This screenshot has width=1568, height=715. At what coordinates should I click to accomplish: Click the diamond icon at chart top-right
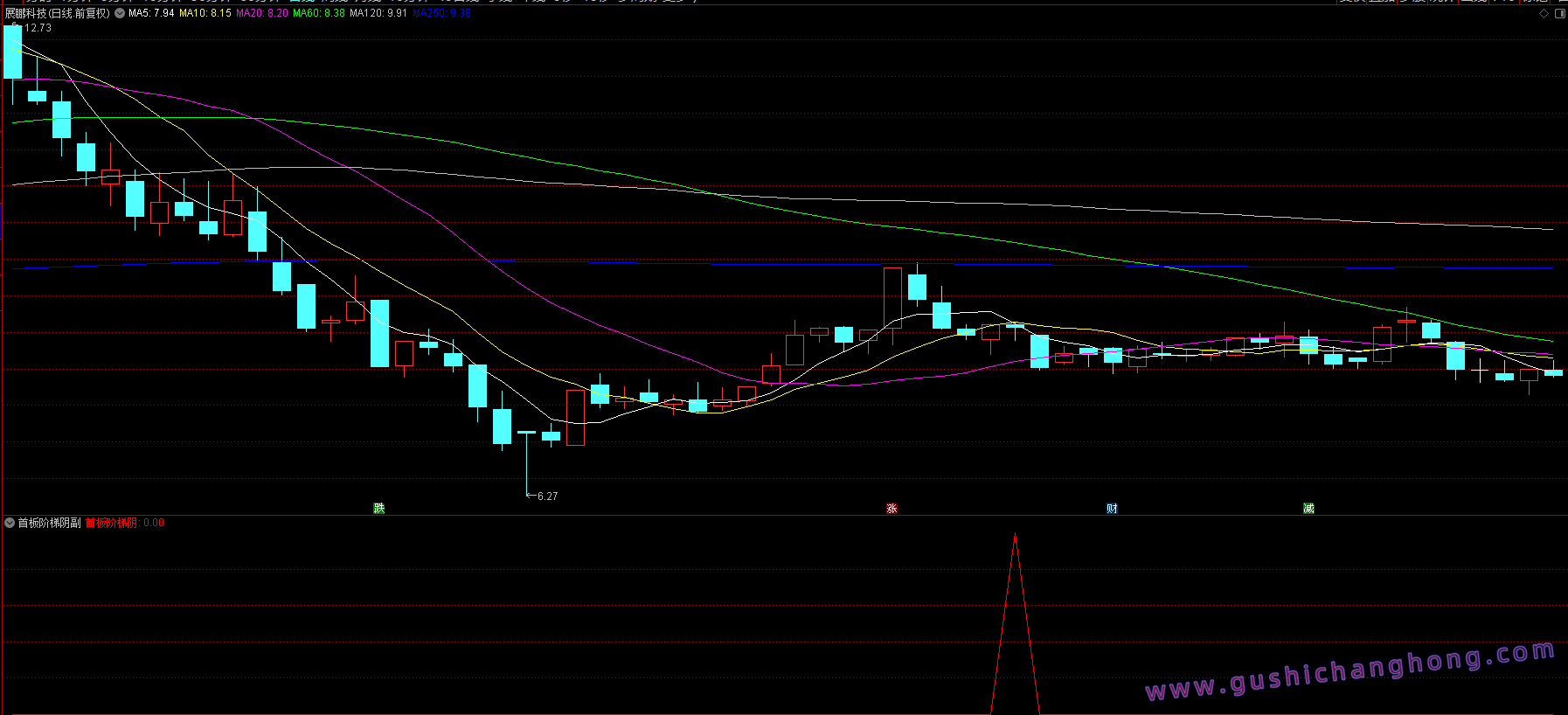(1544, 13)
